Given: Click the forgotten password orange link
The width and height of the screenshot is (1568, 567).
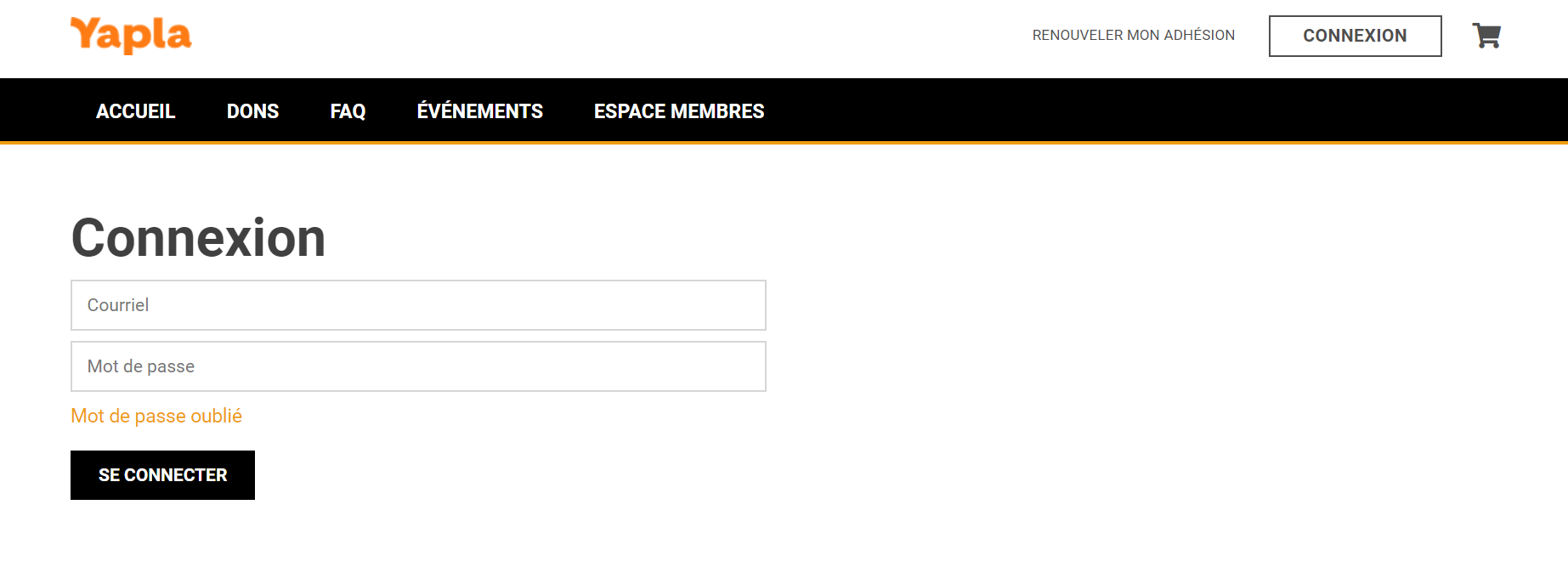Looking at the screenshot, I should click(156, 416).
